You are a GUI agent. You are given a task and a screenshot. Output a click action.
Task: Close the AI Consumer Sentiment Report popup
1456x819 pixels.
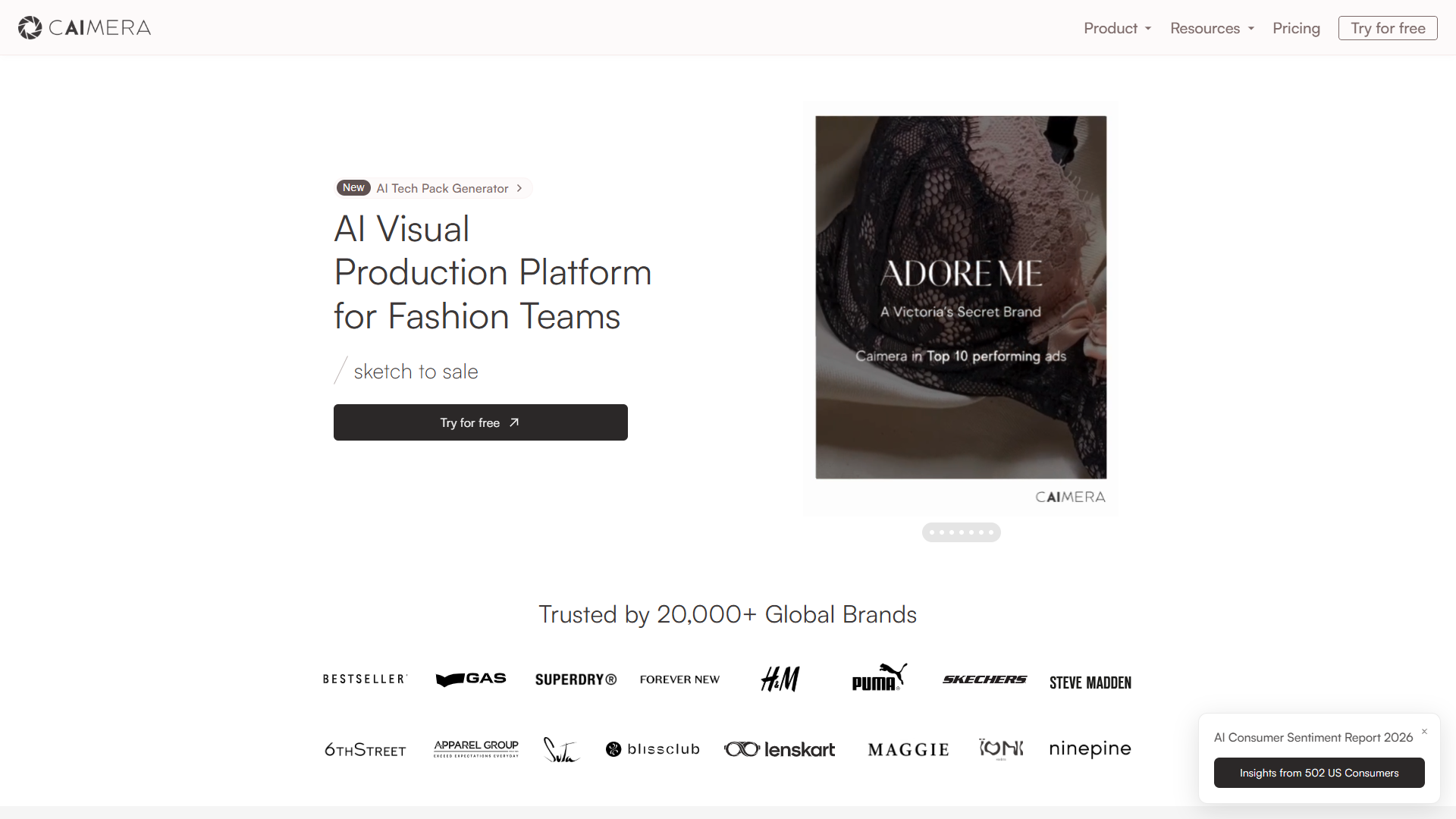[x=1424, y=732]
